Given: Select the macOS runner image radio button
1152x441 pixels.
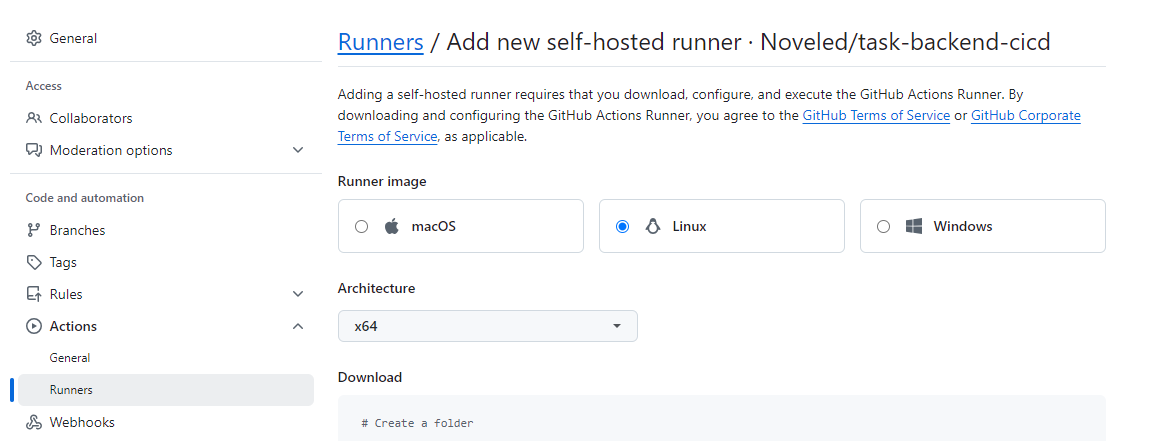Looking at the screenshot, I should click(x=361, y=226).
